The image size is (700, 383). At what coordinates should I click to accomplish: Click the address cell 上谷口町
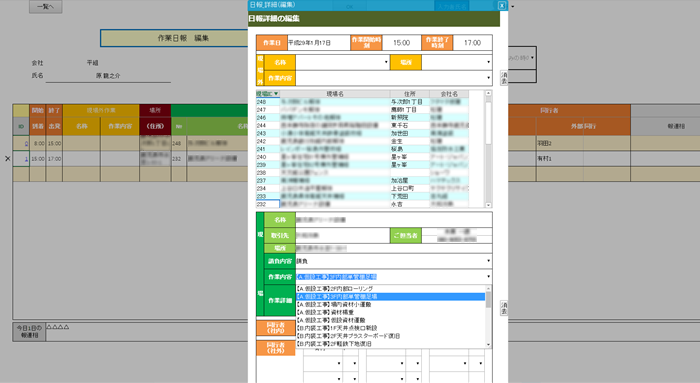click(x=410, y=188)
